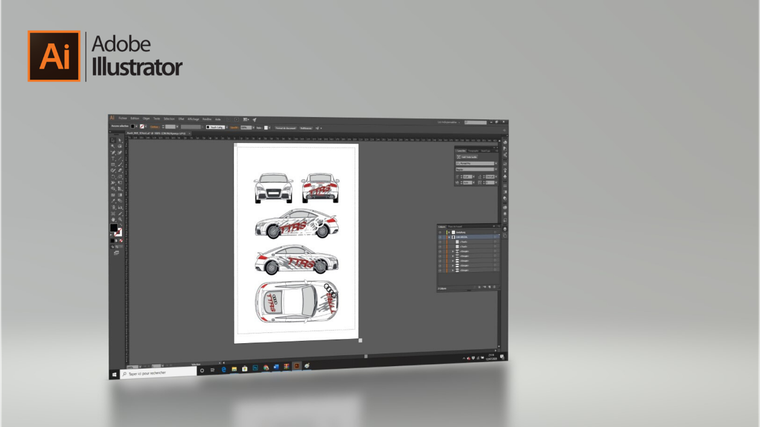Click the orange Contour link in control bar
This screenshot has height=427, width=760.
click(155, 127)
